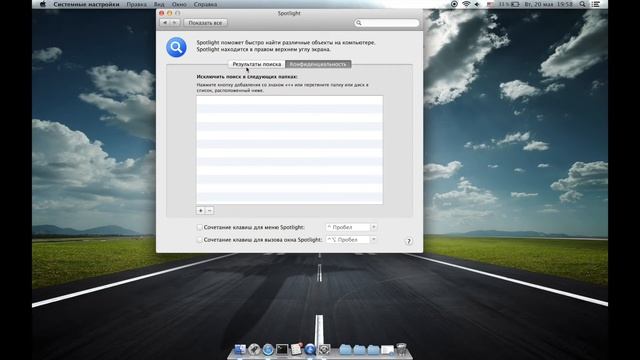Go forward with the right arrow button
640x360 pixels.
point(175,23)
